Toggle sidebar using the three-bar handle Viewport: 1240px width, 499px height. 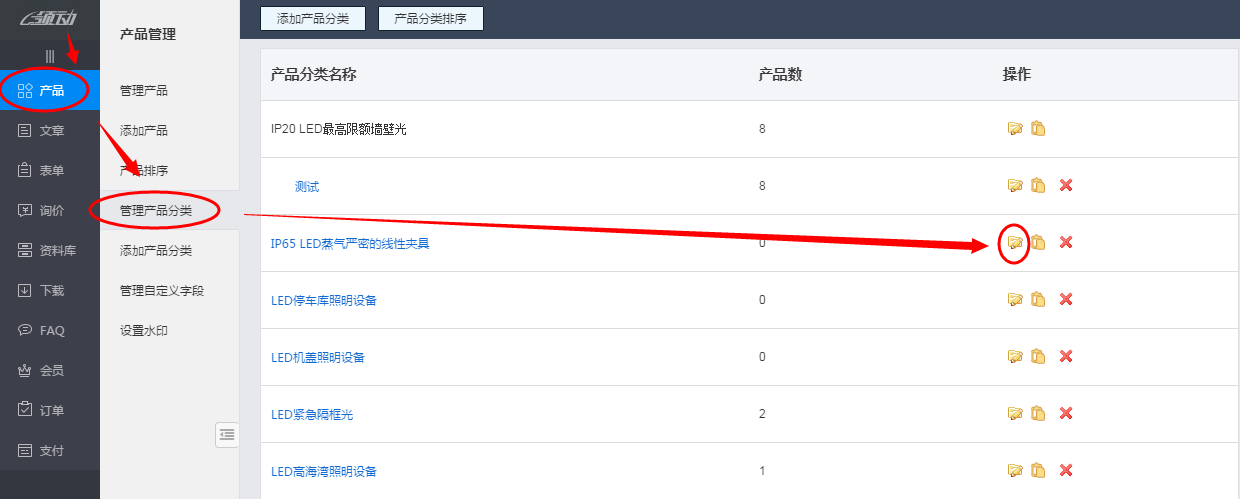tap(50, 56)
